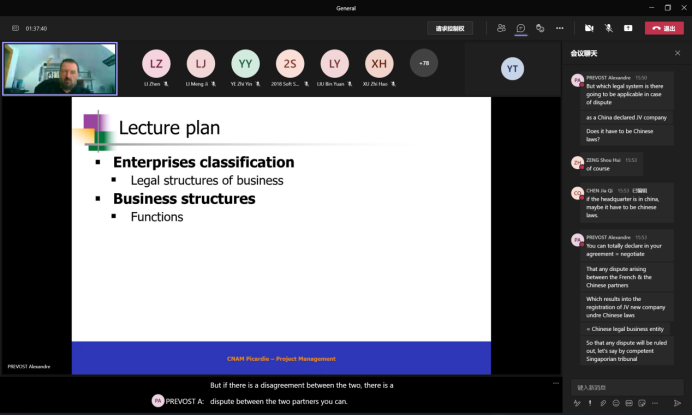Unmute the microphone

pos(608,28)
